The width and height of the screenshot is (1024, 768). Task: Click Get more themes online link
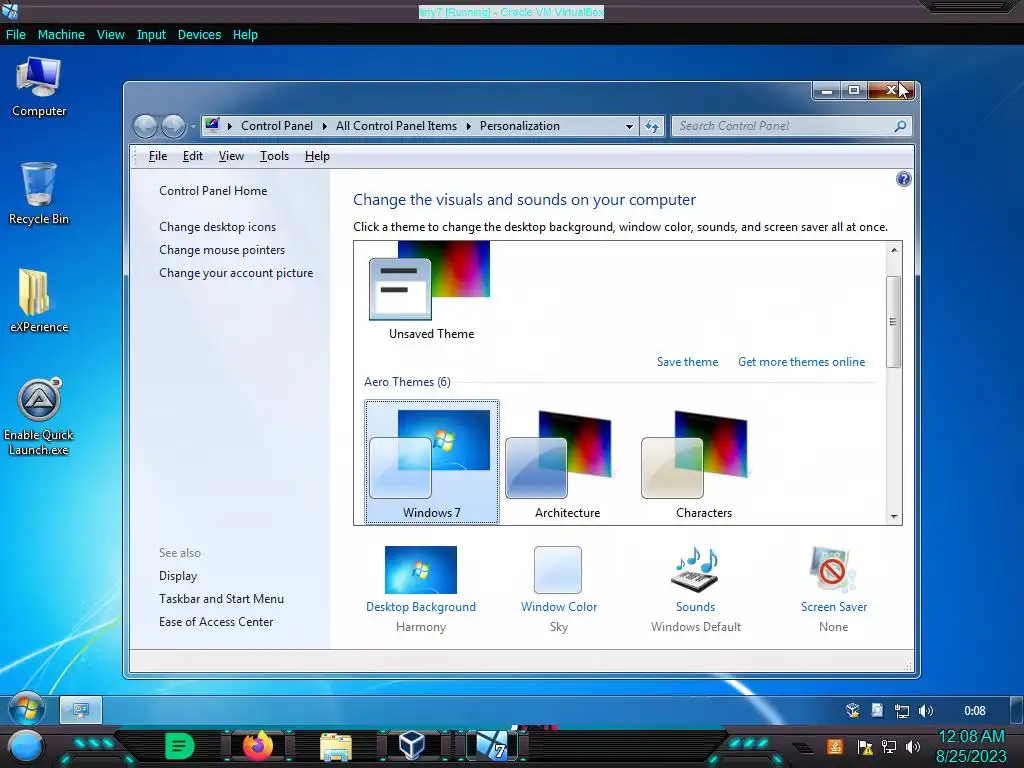(x=801, y=362)
